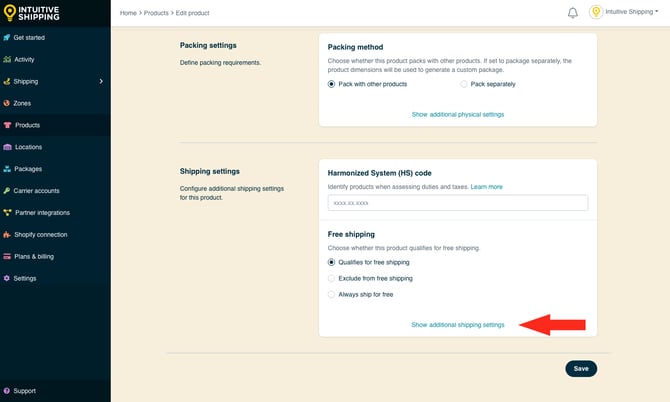The width and height of the screenshot is (670, 402).
Task: Click the Zones globe icon
Action: (x=6, y=103)
